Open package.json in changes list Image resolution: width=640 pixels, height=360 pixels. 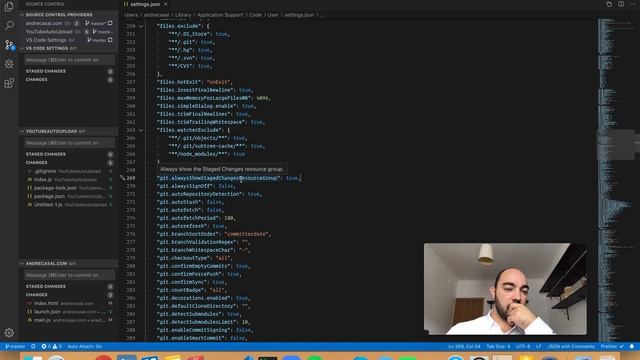click(69, 196)
